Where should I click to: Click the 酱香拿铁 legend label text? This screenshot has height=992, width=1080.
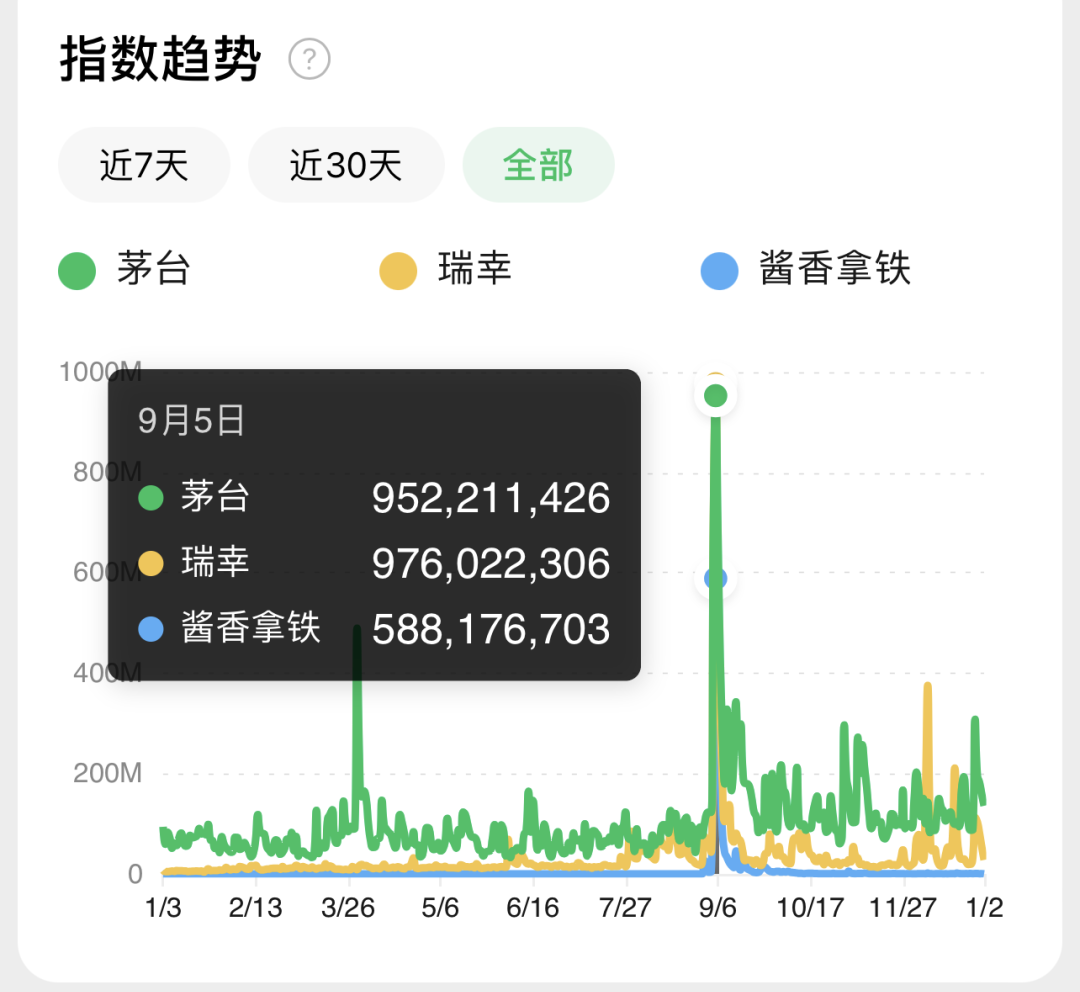835,269
